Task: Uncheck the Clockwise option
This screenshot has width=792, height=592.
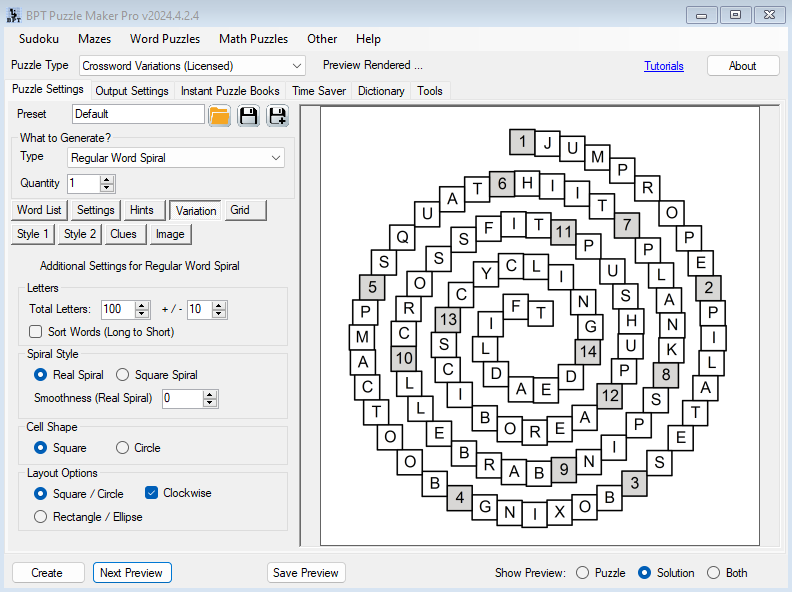Action: click(x=152, y=493)
